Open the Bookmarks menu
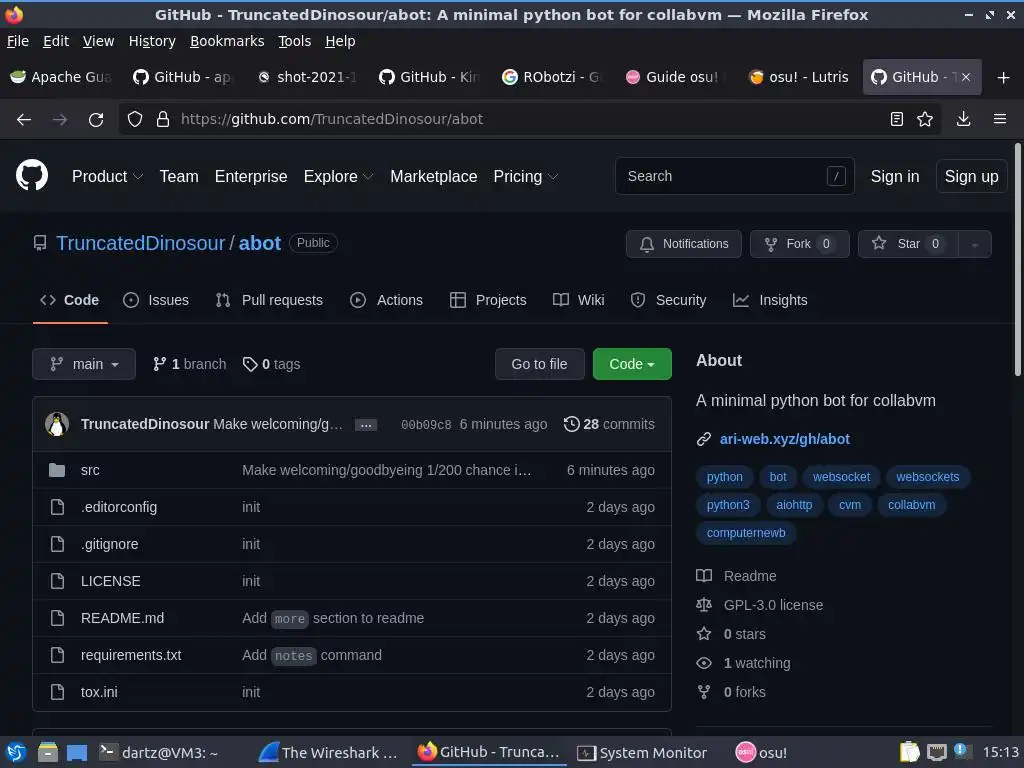The width and height of the screenshot is (1024, 768). [x=227, y=41]
